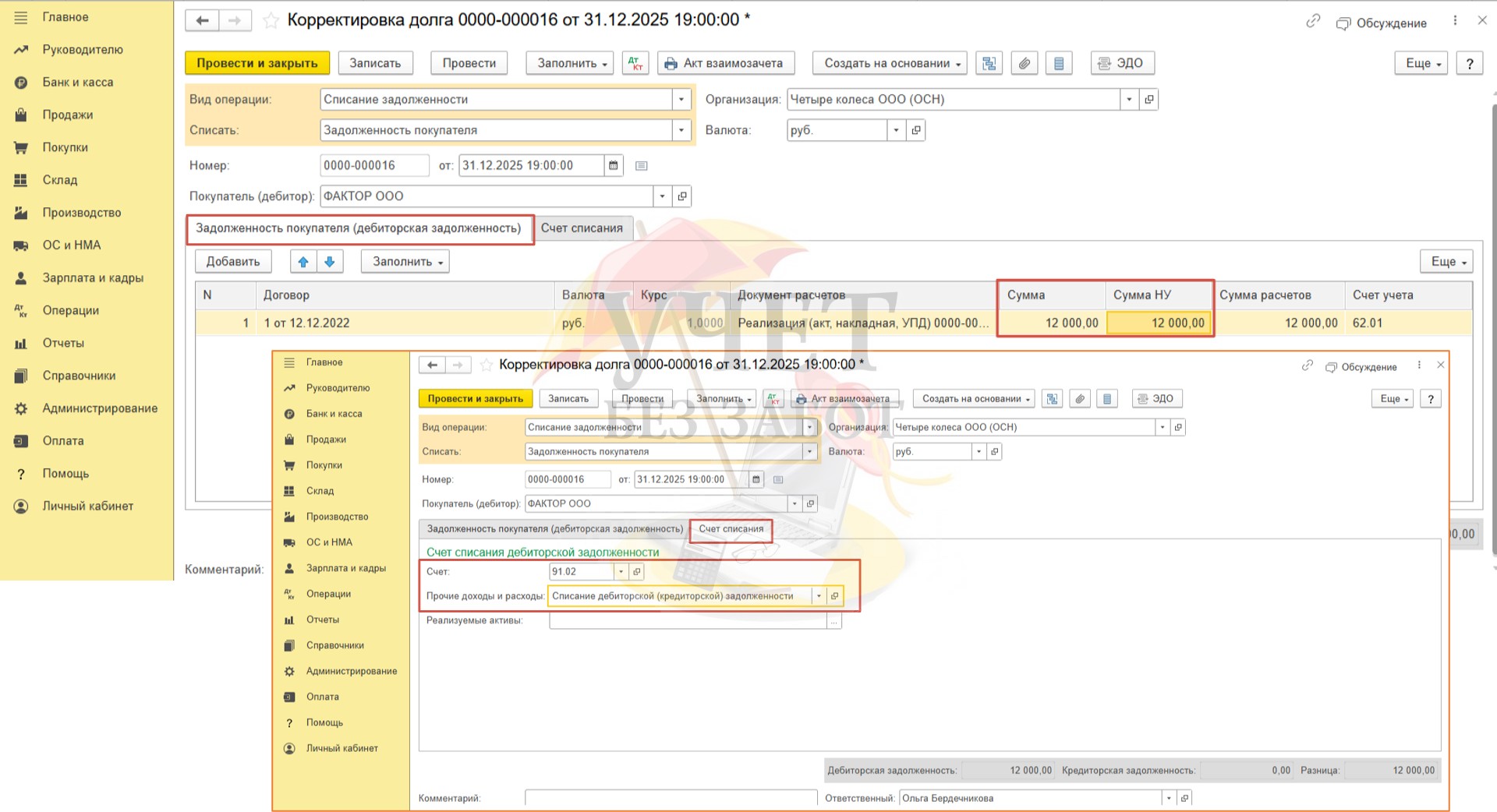Screen dimensions: 1497x812
Task: Click the Добавить button above the table
Action: pyautogui.click(x=232, y=262)
